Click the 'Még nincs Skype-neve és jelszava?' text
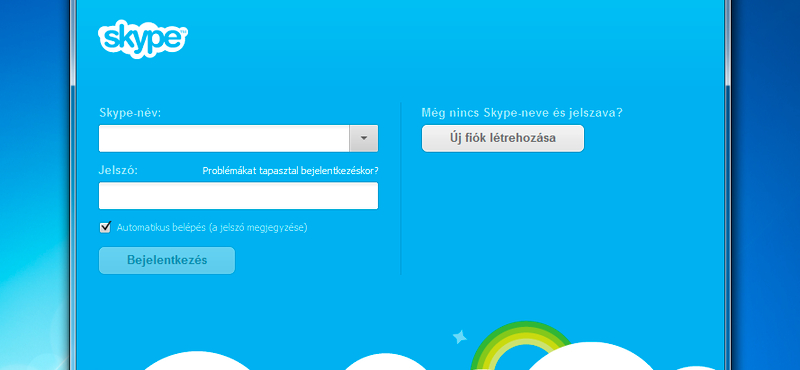The height and width of the screenshot is (370, 800). (x=522, y=113)
